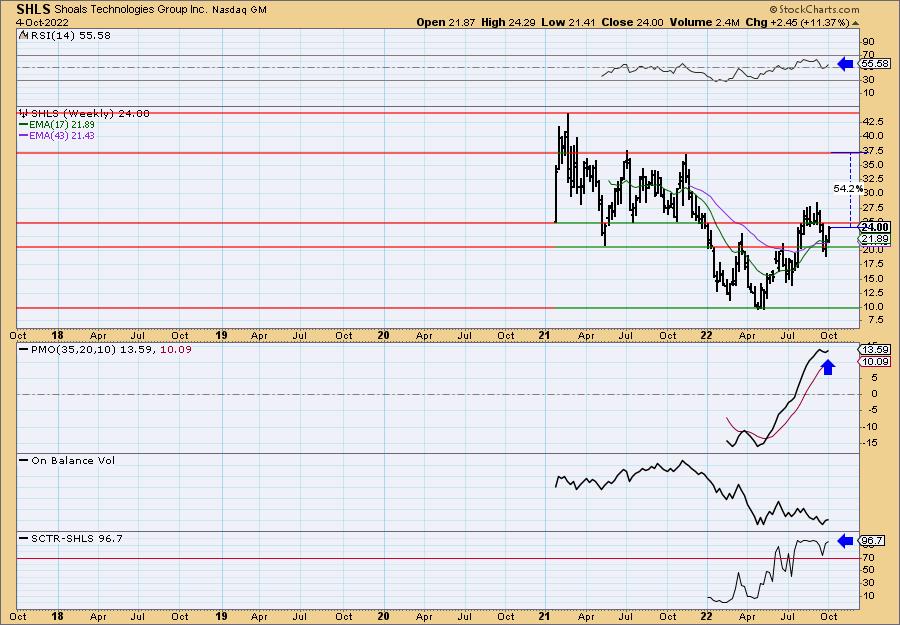Click the On Balance Vol panel label
Viewport: 900px width, 625px height.
click(73, 461)
